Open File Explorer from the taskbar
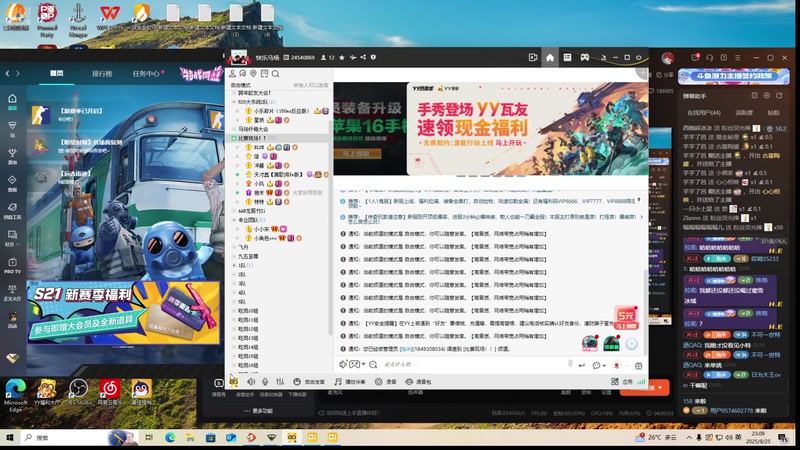The image size is (800, 450). (190, 438)
